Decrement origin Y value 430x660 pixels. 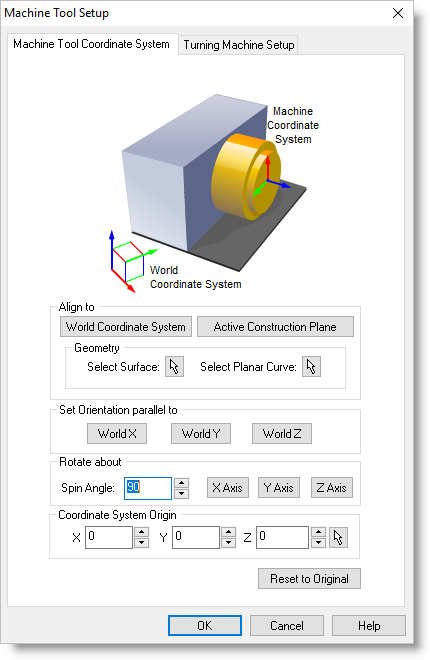click(x=228, y=543)
